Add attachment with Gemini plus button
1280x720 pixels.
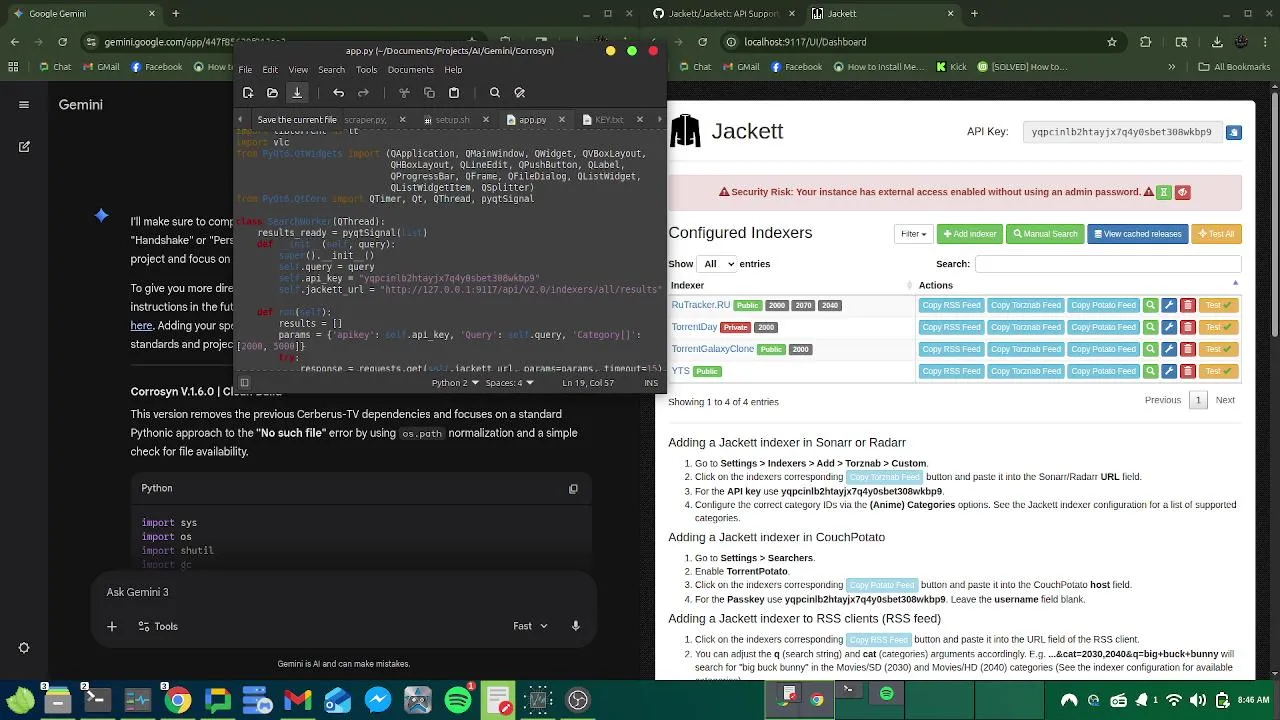pyautogui.click(x=112, y=626)
